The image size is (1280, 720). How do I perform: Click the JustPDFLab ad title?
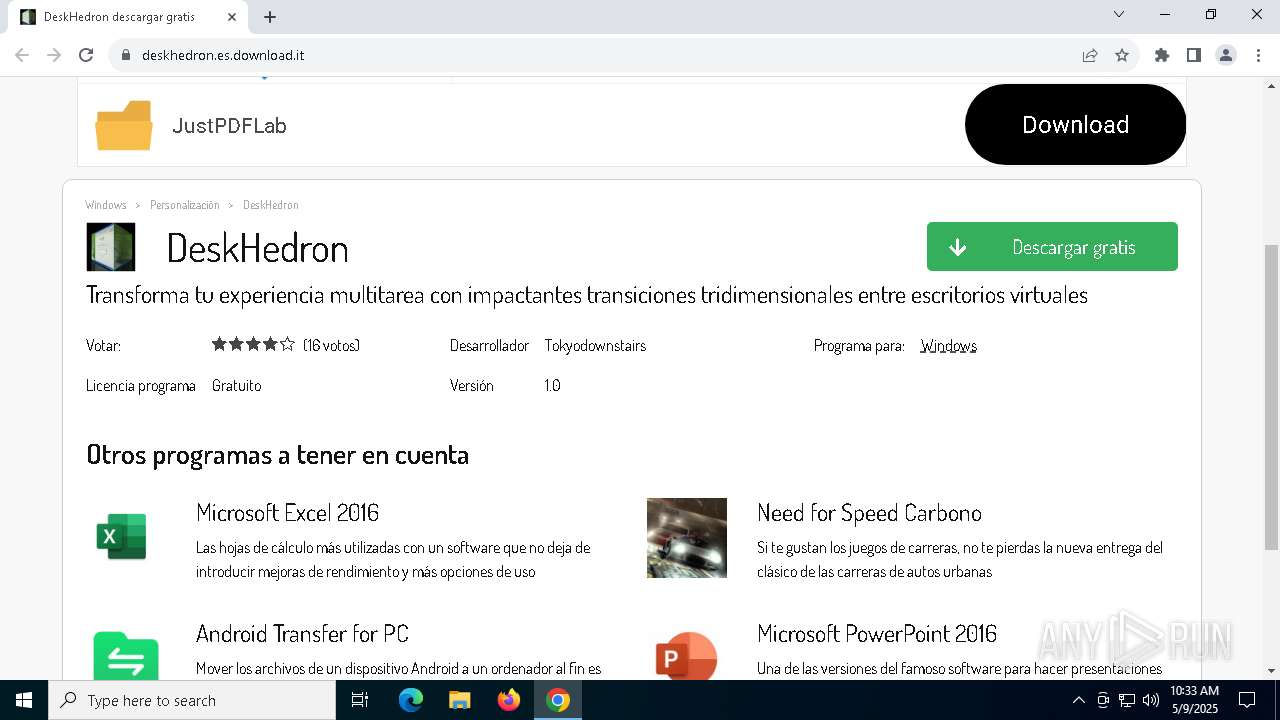[229, 126]
